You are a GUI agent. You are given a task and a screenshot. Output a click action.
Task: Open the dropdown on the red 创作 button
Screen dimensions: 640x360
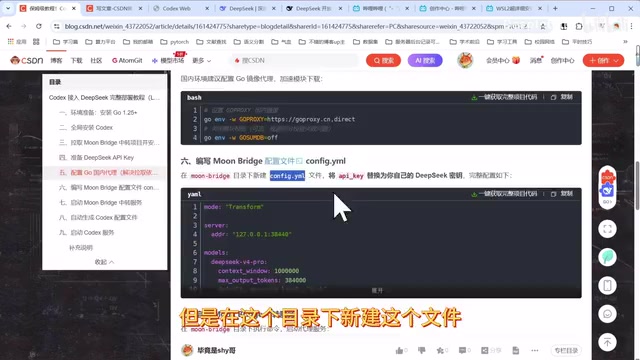pos(616,60)
